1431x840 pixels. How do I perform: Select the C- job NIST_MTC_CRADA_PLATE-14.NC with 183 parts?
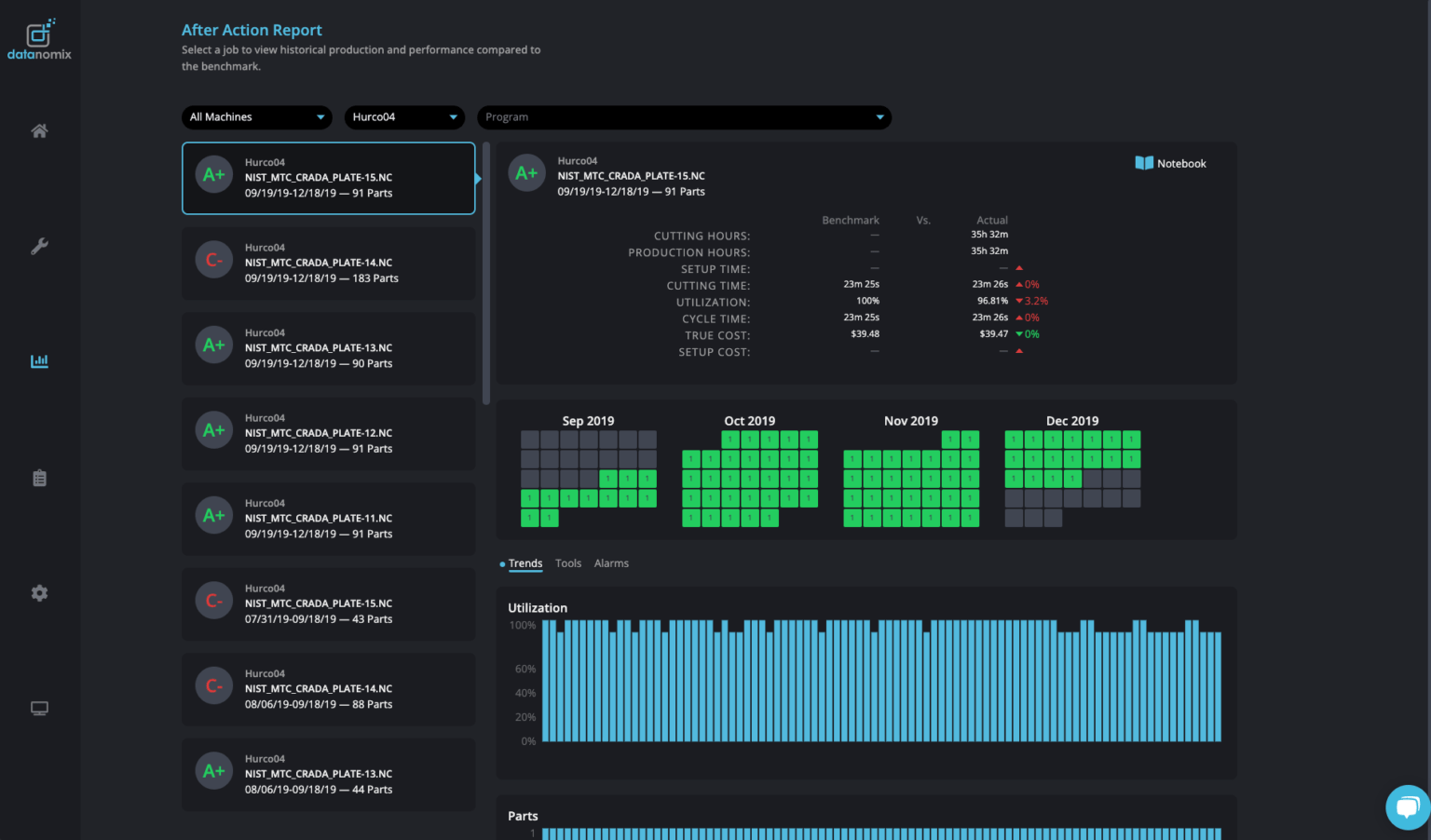pyautogui.click(x=328, y=264)
